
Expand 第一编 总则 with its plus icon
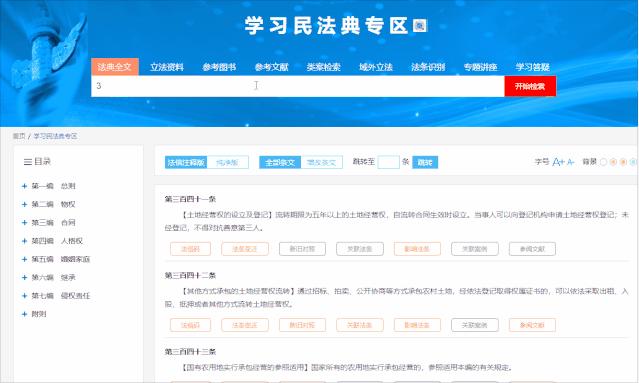pyautogui.click(x=24, y=186)
